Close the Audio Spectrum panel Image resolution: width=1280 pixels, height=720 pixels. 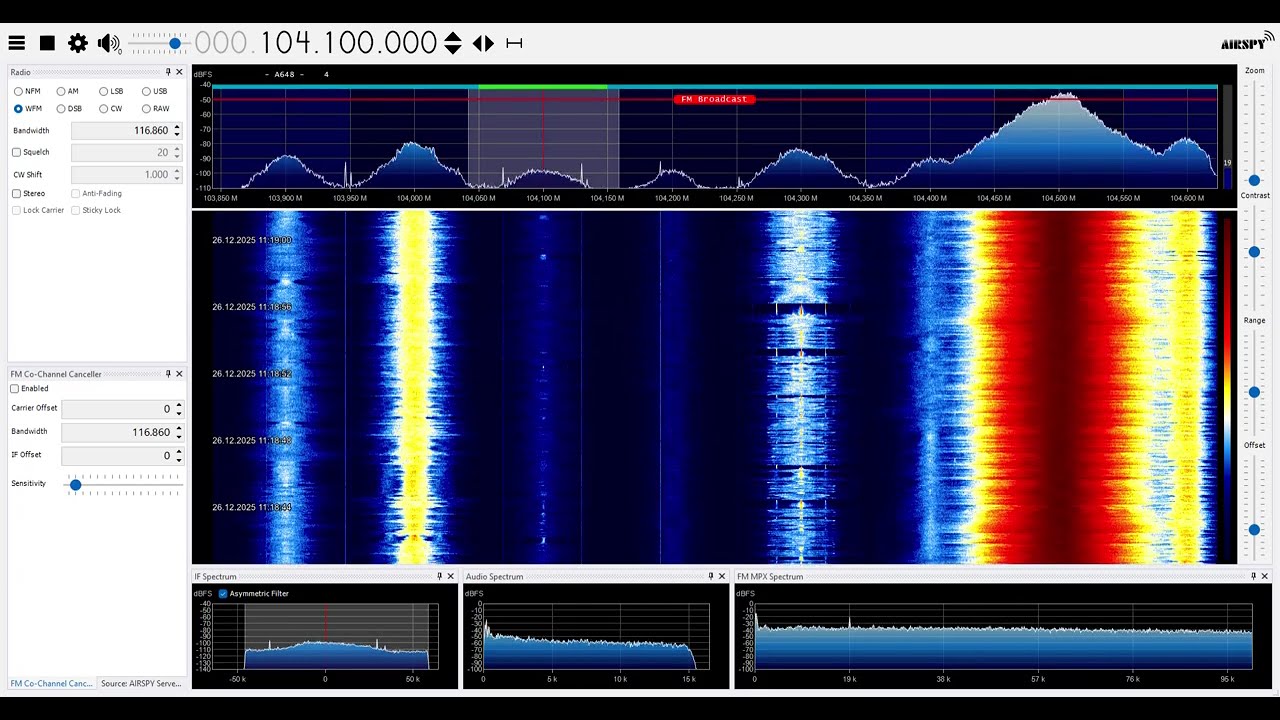(x=722, y=576)
